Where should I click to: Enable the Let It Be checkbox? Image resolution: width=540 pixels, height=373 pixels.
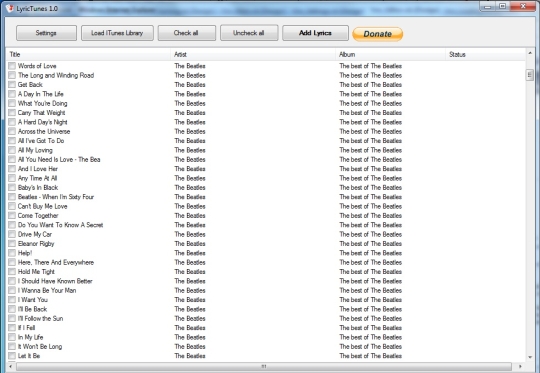point(12,355)
